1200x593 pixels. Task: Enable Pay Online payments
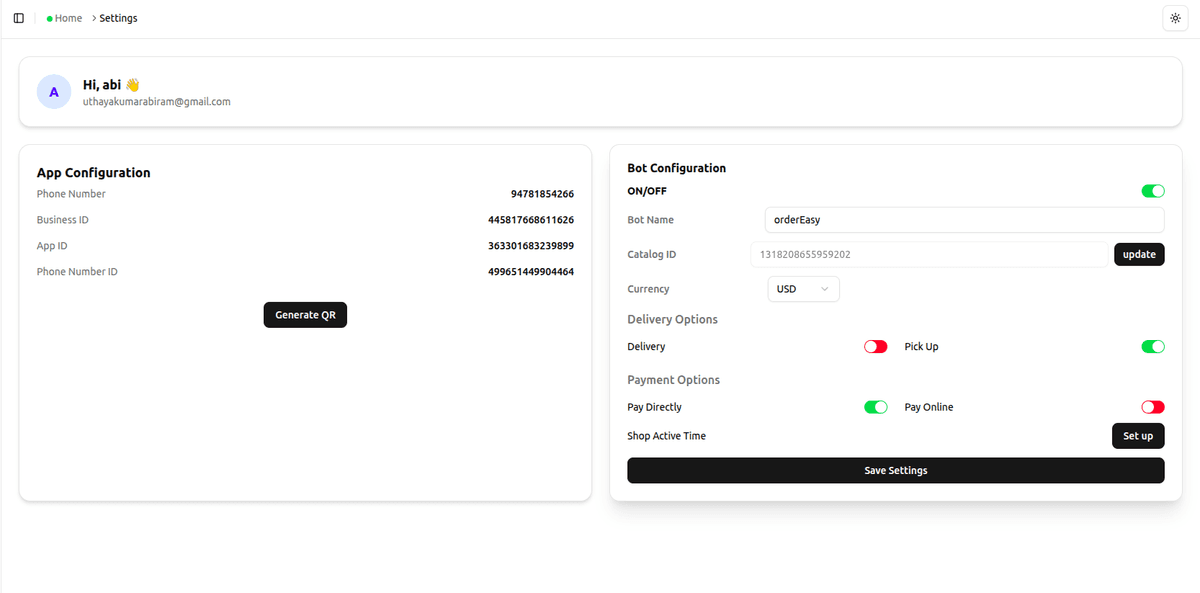1152,407
